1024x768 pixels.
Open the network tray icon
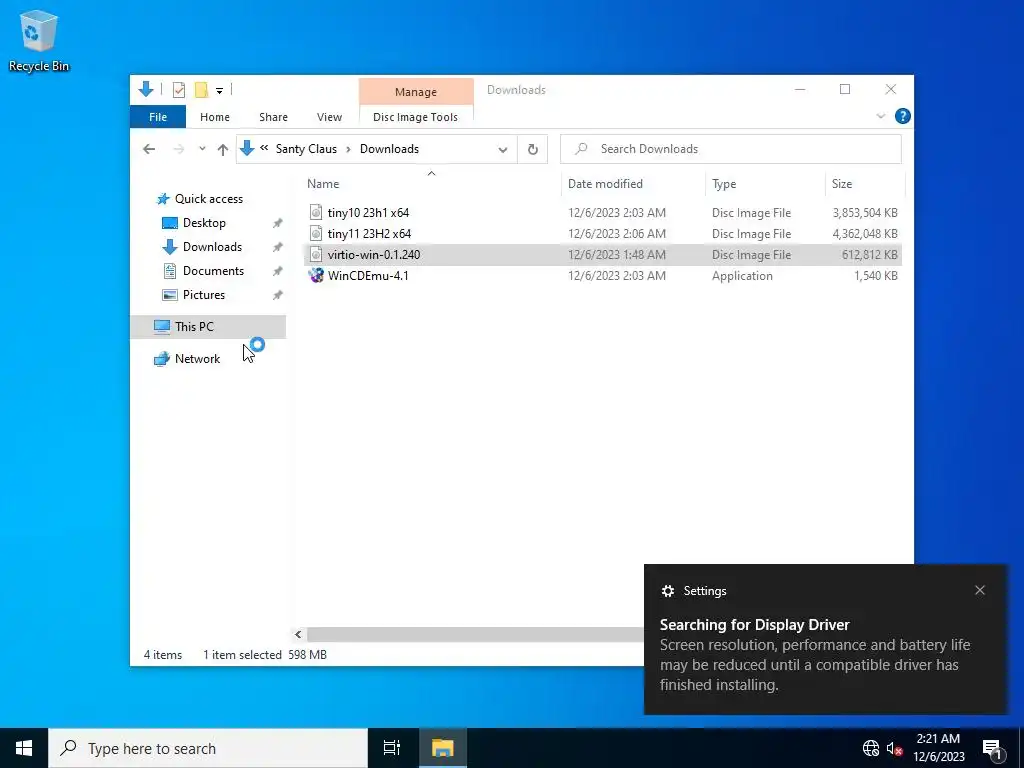(871, 748)
